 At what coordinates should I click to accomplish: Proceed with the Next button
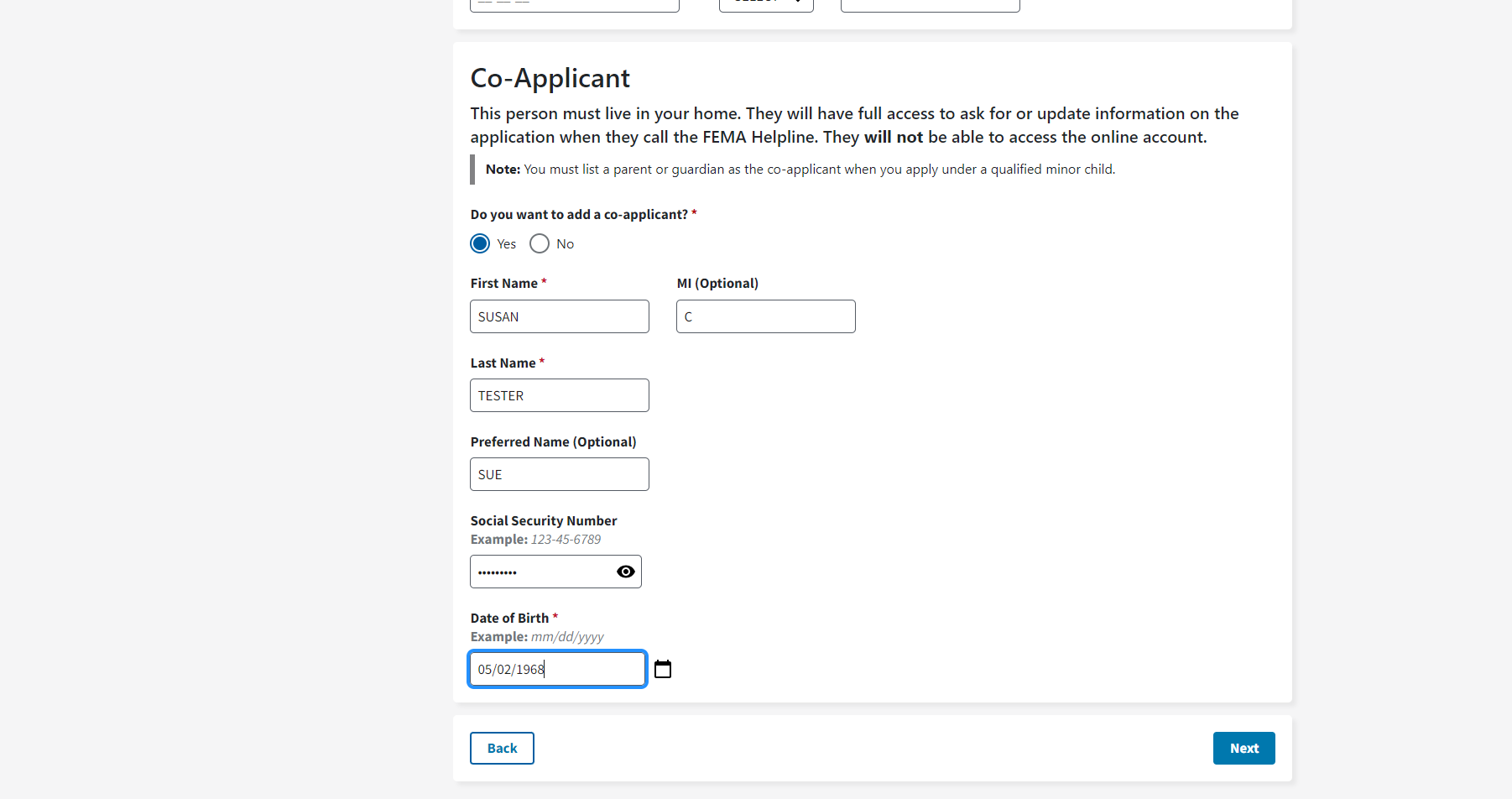[1243, 748]
